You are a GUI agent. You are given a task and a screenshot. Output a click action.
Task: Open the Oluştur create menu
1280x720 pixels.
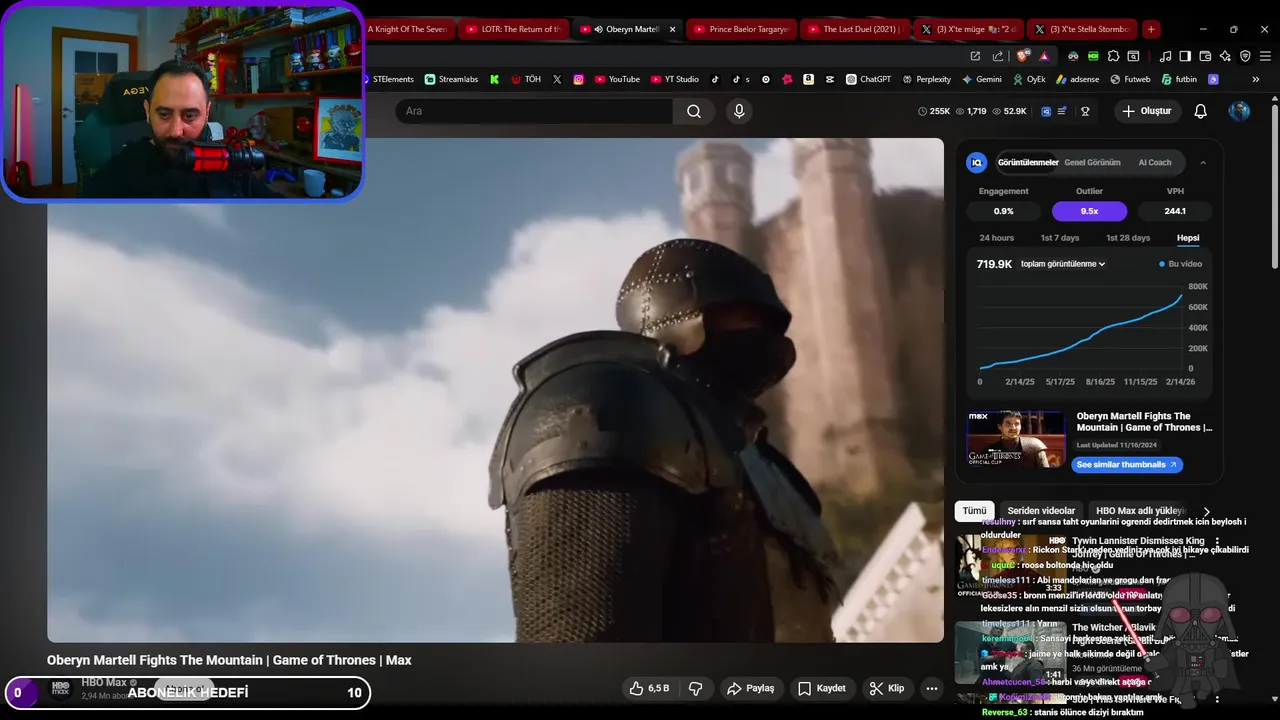click(1146, 111)
